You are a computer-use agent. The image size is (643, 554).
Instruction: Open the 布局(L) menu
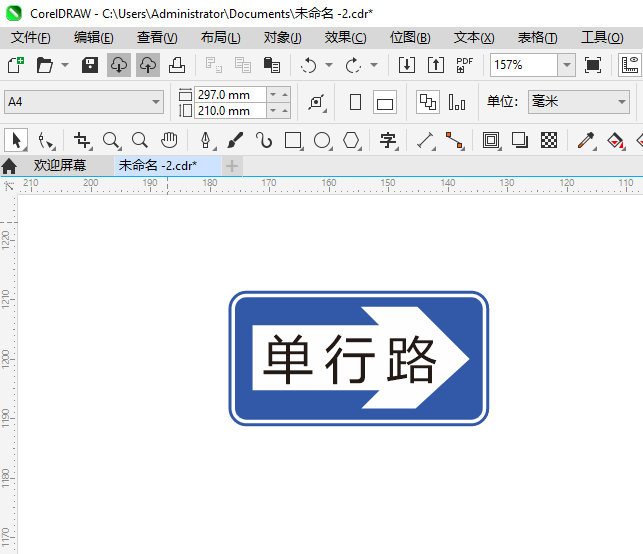[221, 38]
